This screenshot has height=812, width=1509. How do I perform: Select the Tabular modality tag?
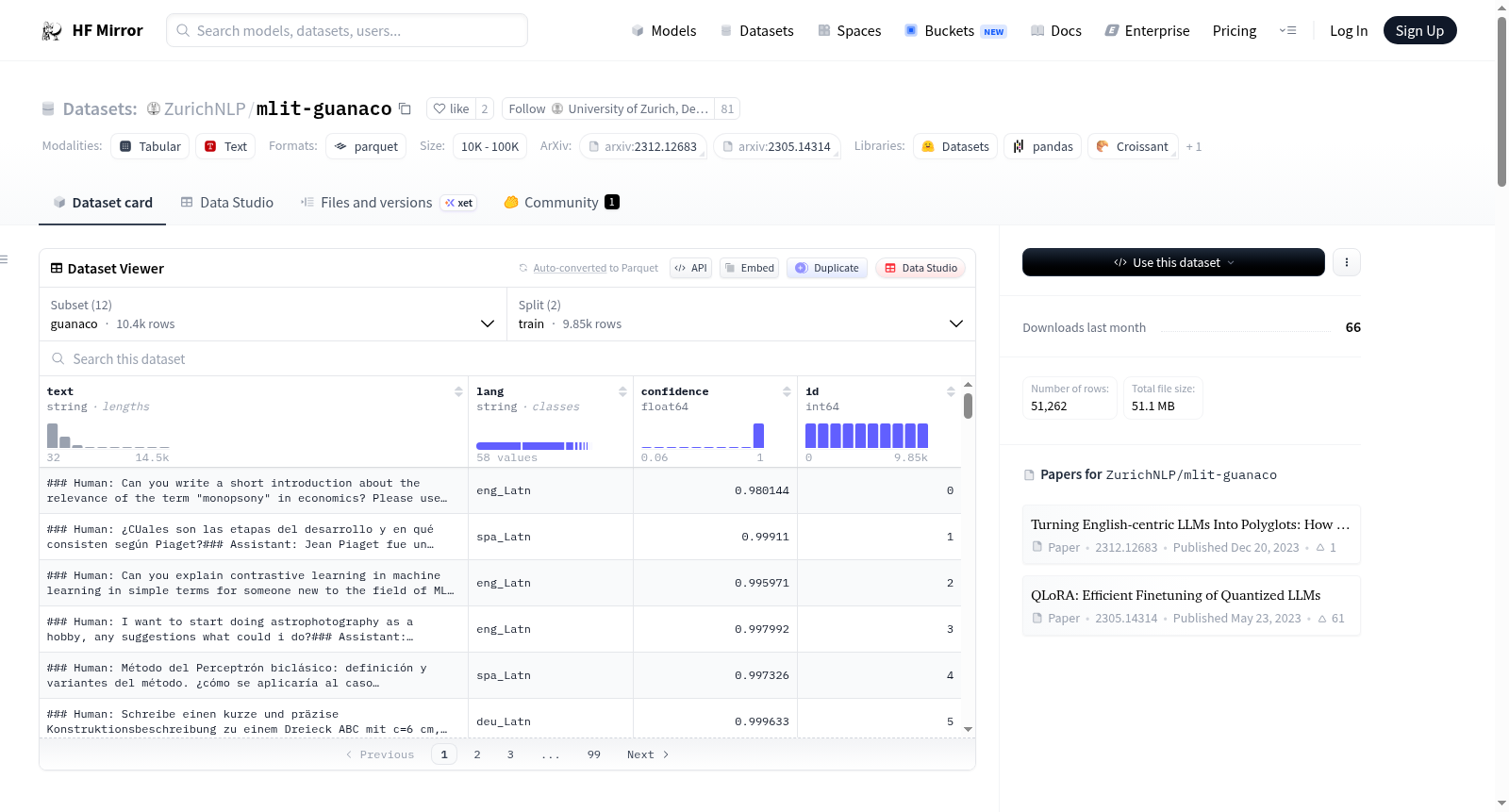click(150, 147)
